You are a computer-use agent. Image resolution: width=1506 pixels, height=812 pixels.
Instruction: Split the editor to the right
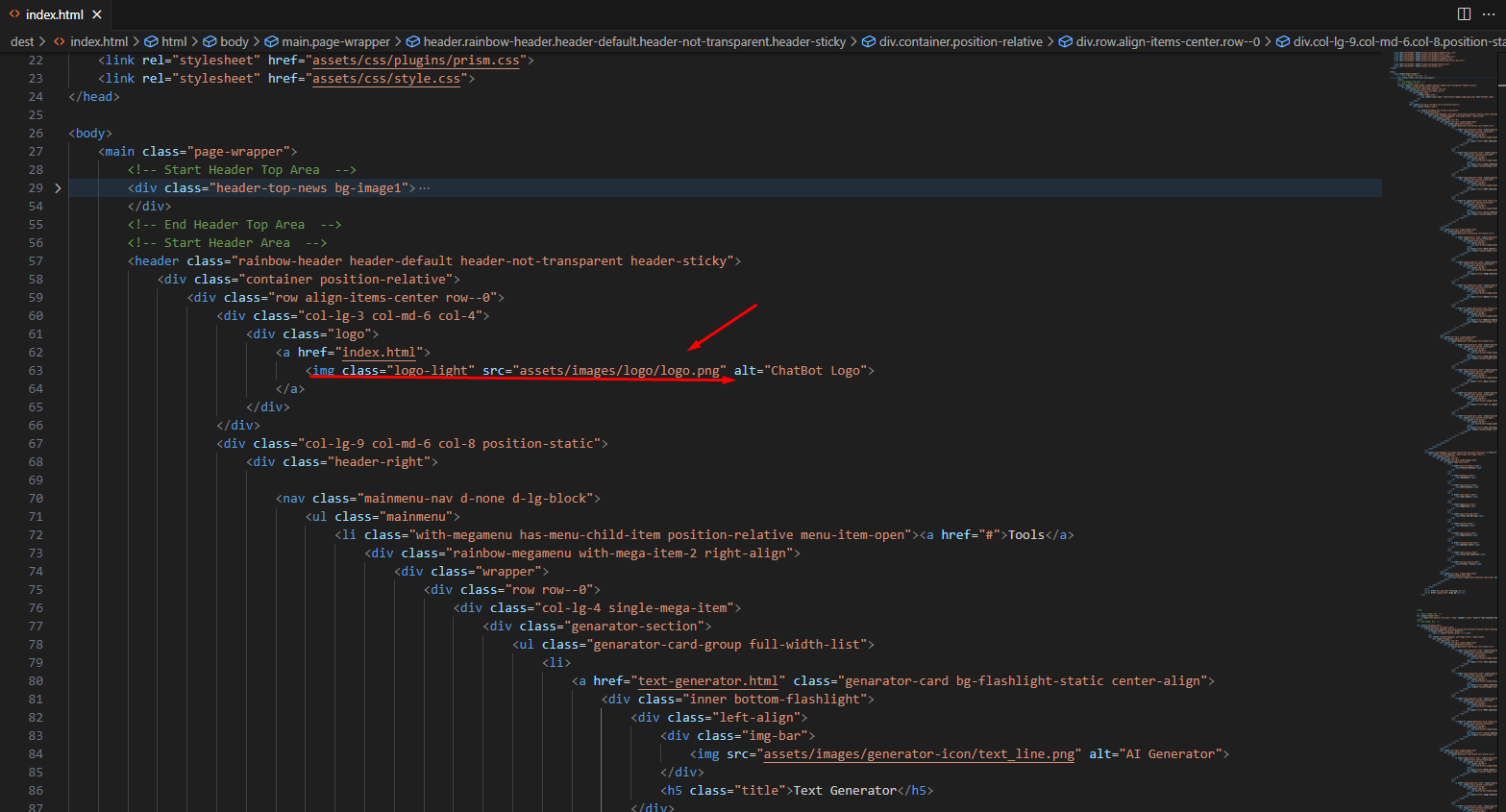(1464, 13)
